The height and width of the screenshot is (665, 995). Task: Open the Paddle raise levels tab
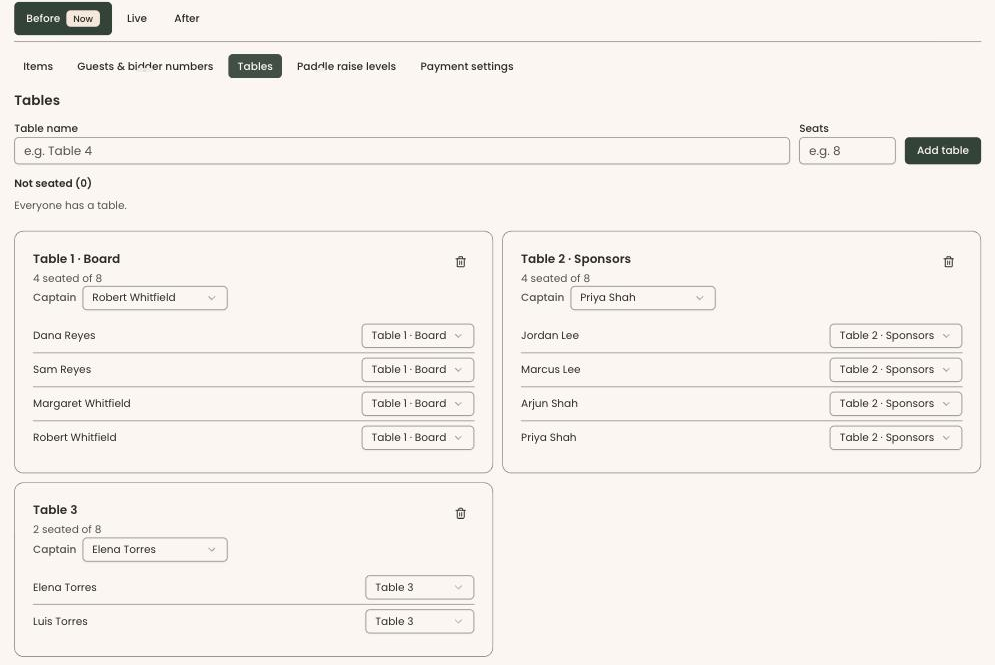[346, 66]
